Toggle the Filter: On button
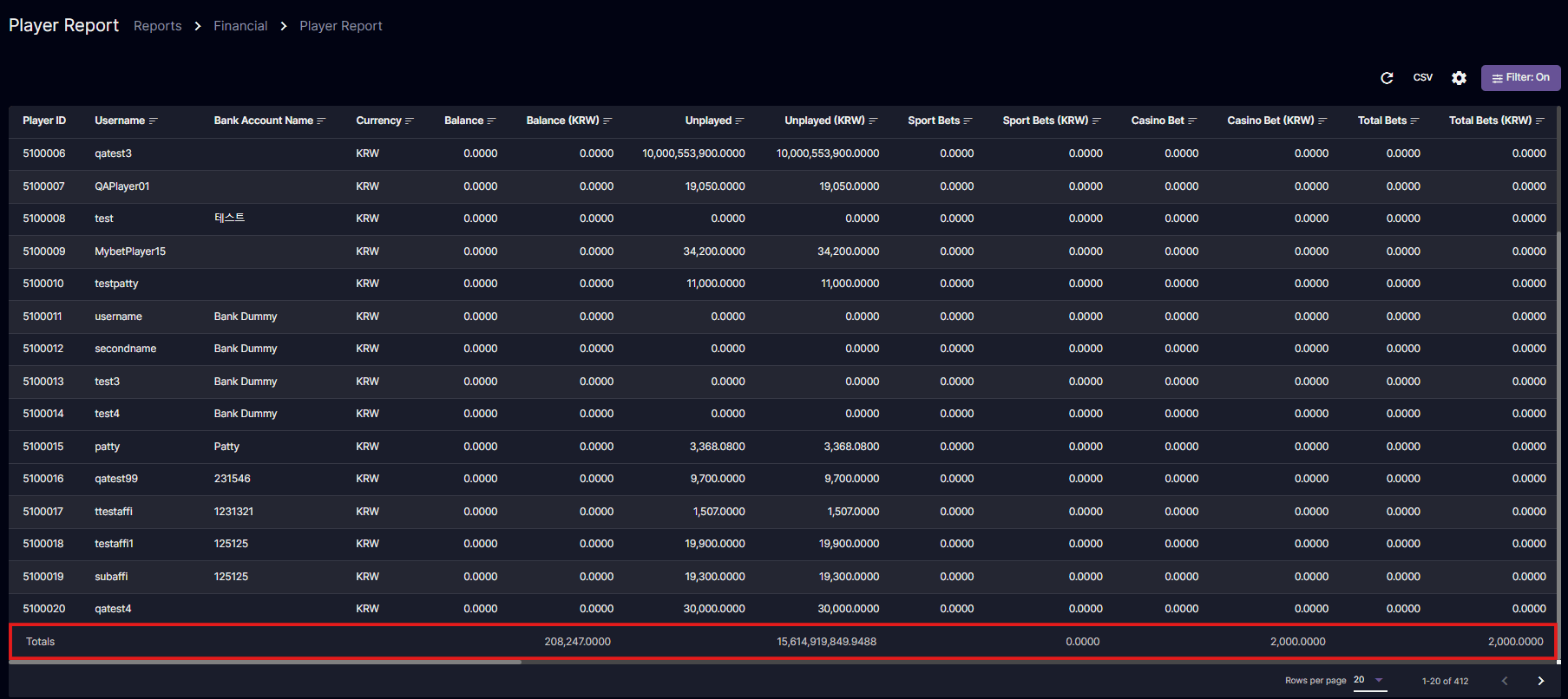1568x699 pixels. click(x=1520, y=78)
